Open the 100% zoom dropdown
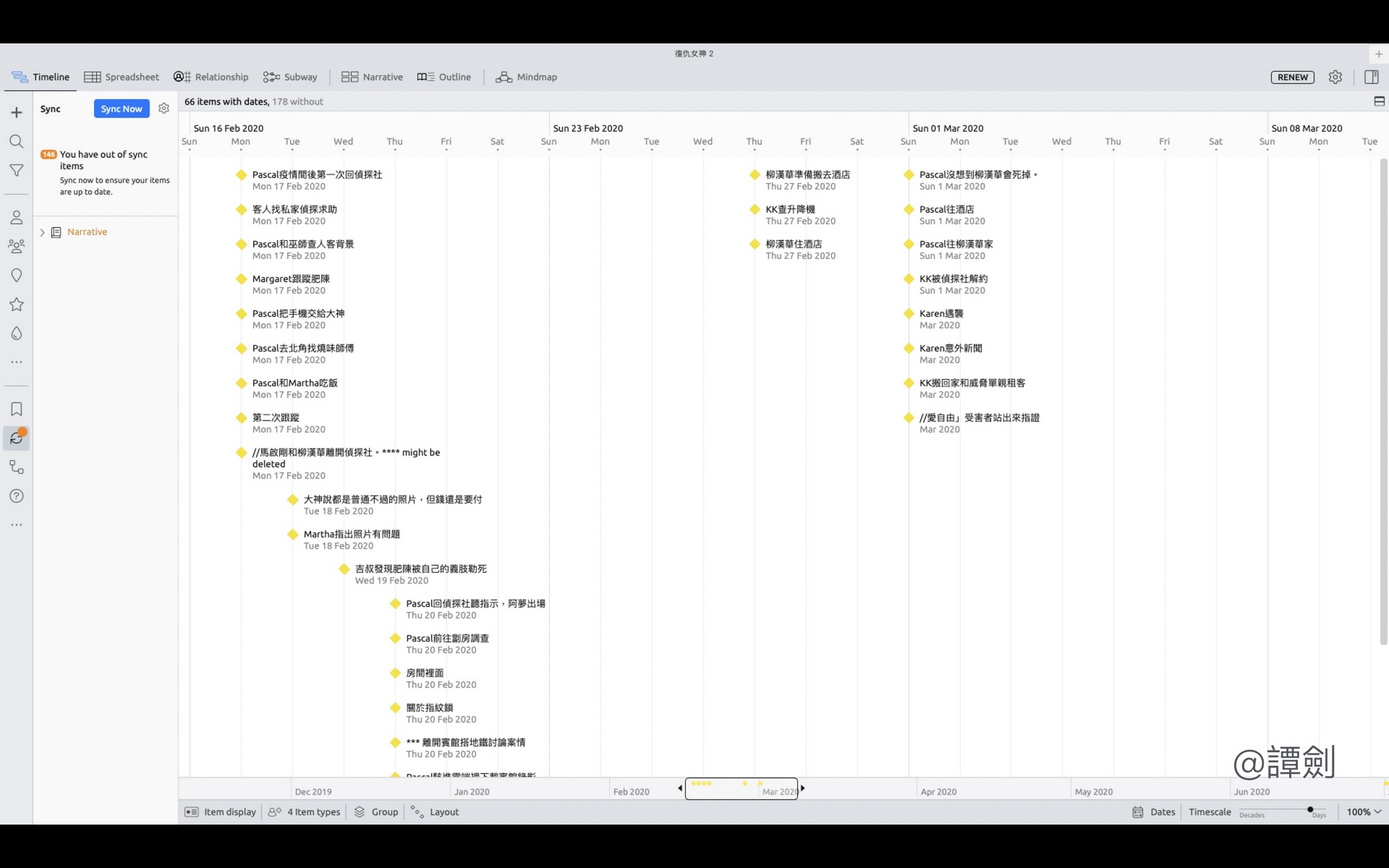This screenshot has width=1389, height=868. [x=1364, y=812]
